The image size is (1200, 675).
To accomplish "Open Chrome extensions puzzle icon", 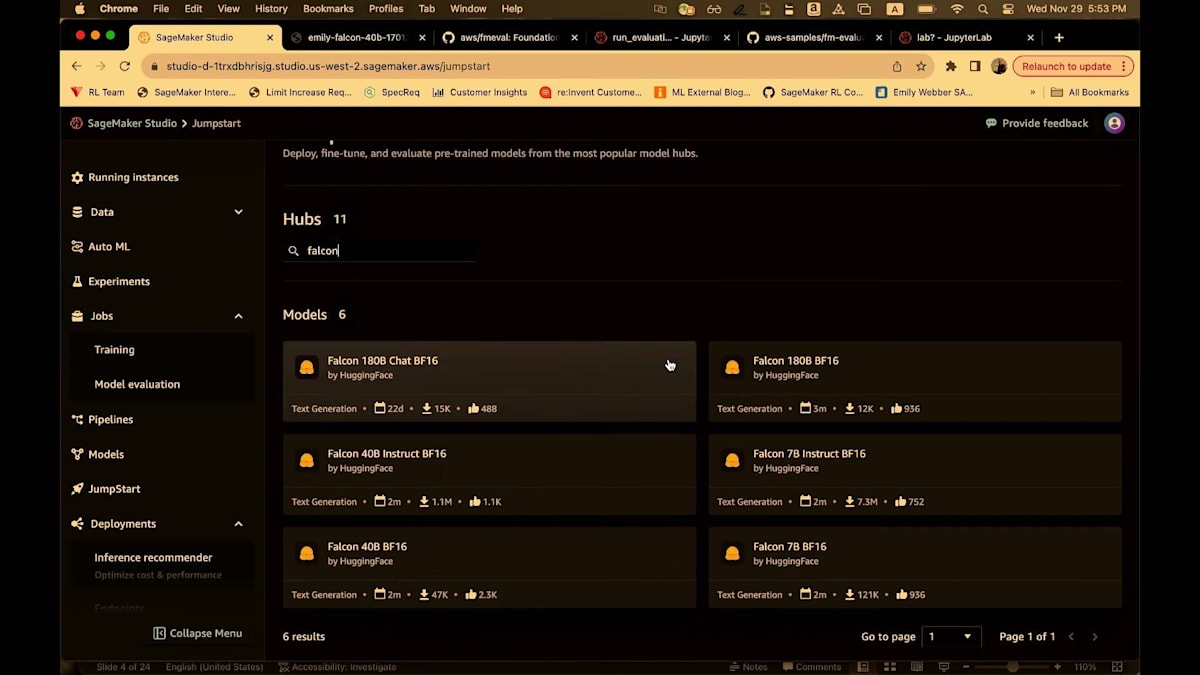I will click(951, 66).
